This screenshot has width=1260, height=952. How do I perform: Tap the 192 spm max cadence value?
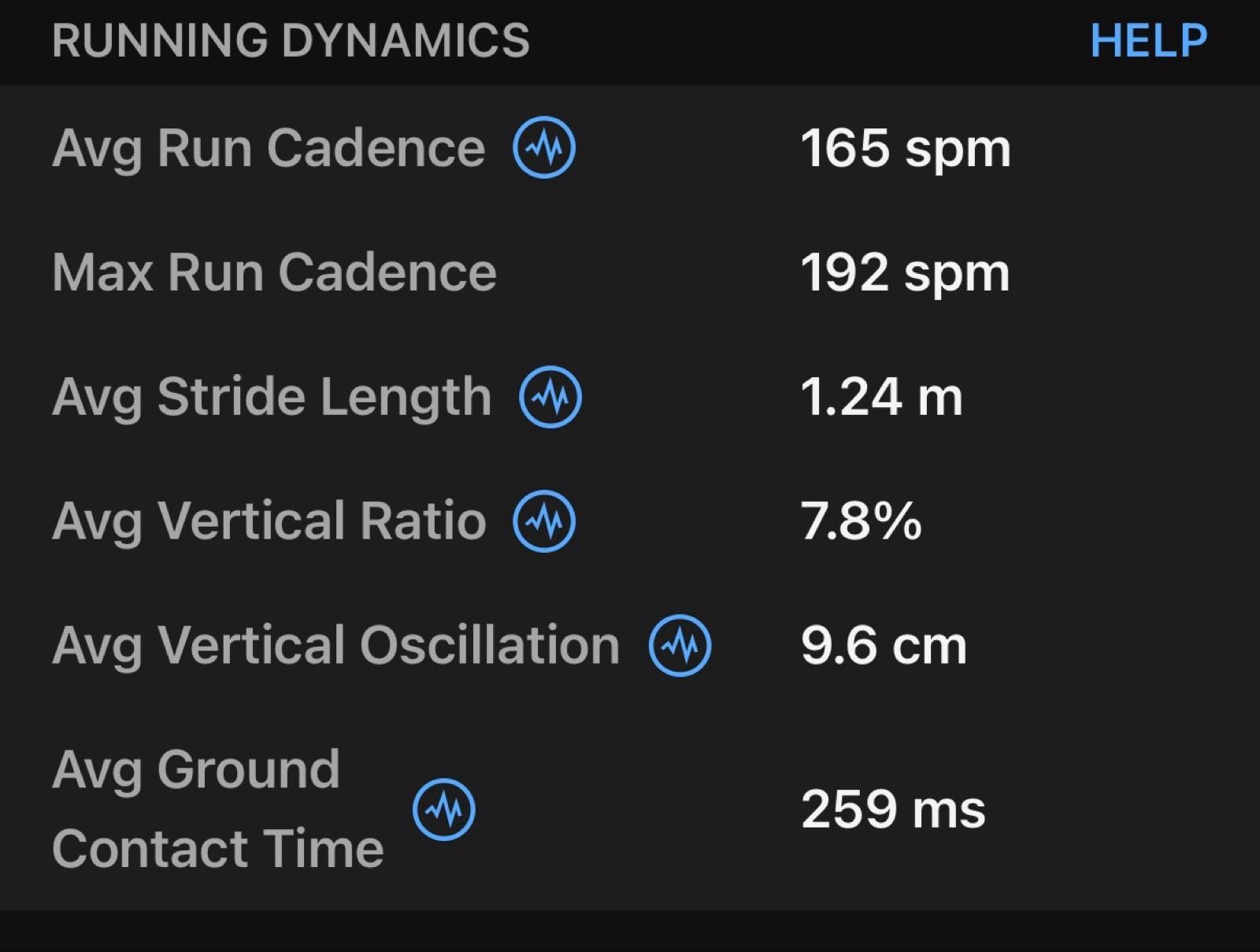point(906,272)
